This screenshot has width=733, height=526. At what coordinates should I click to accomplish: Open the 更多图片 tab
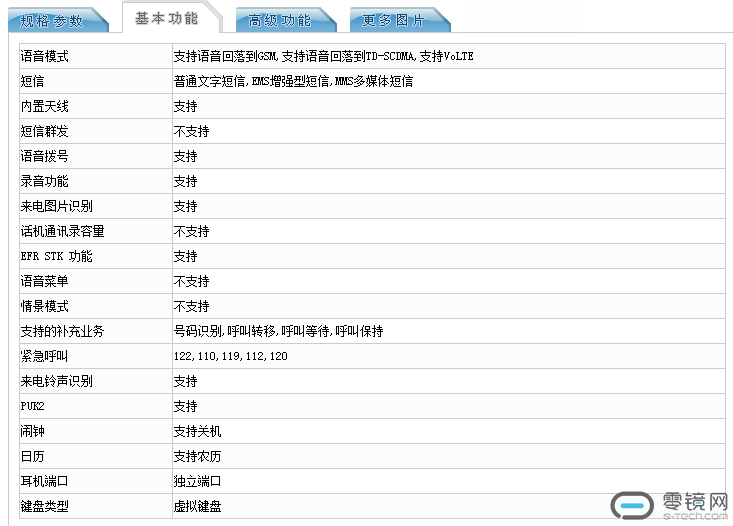point(393,20)
